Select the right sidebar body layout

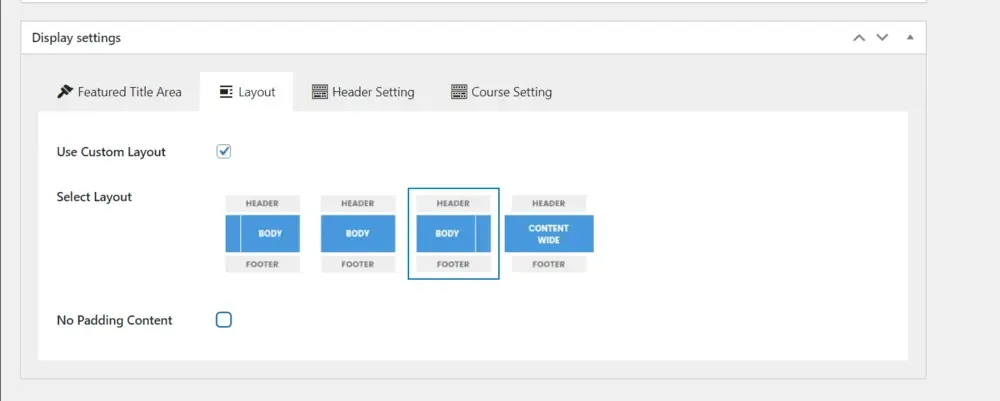coord(453,233)
